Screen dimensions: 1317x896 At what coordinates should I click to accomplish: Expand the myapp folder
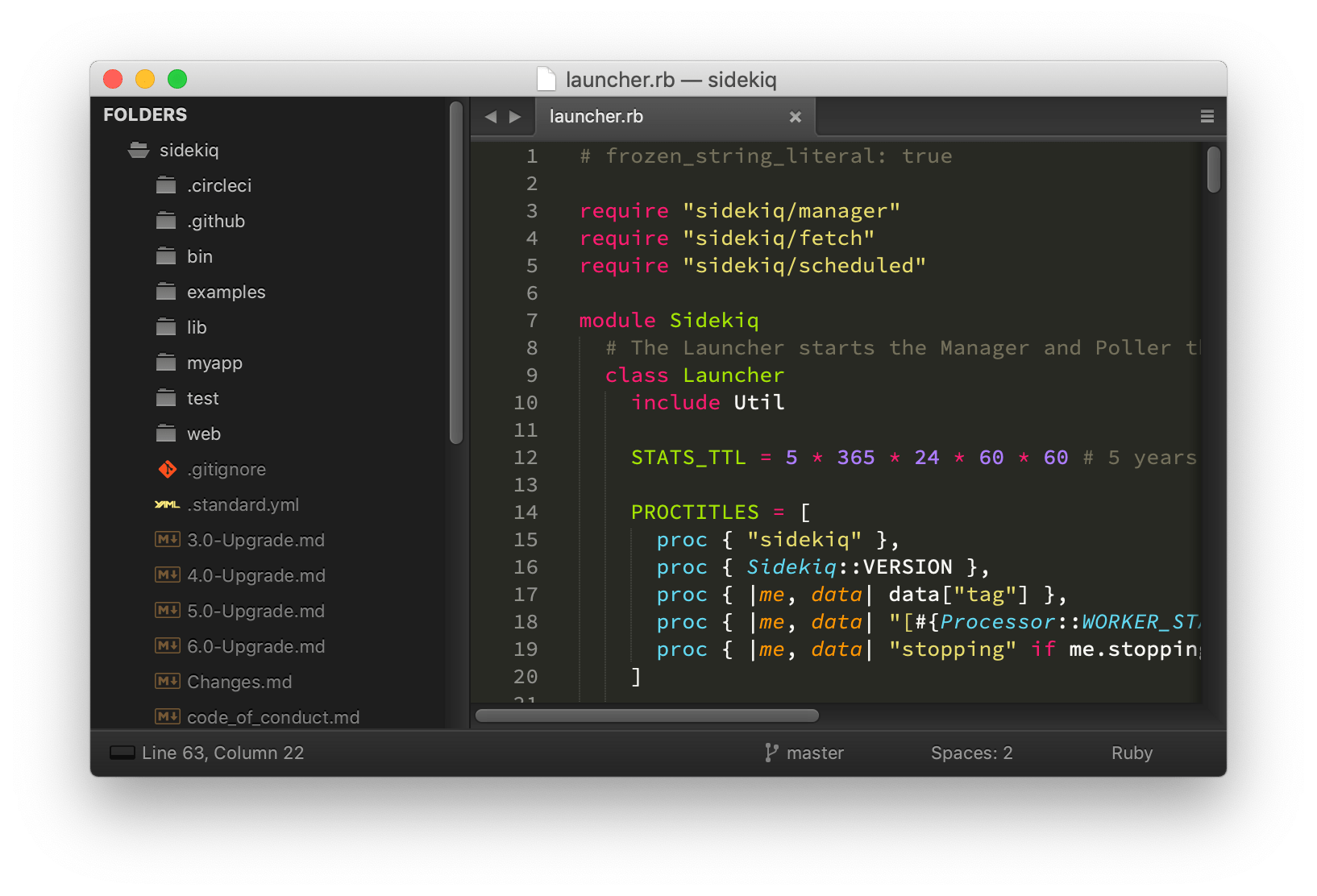214,363
